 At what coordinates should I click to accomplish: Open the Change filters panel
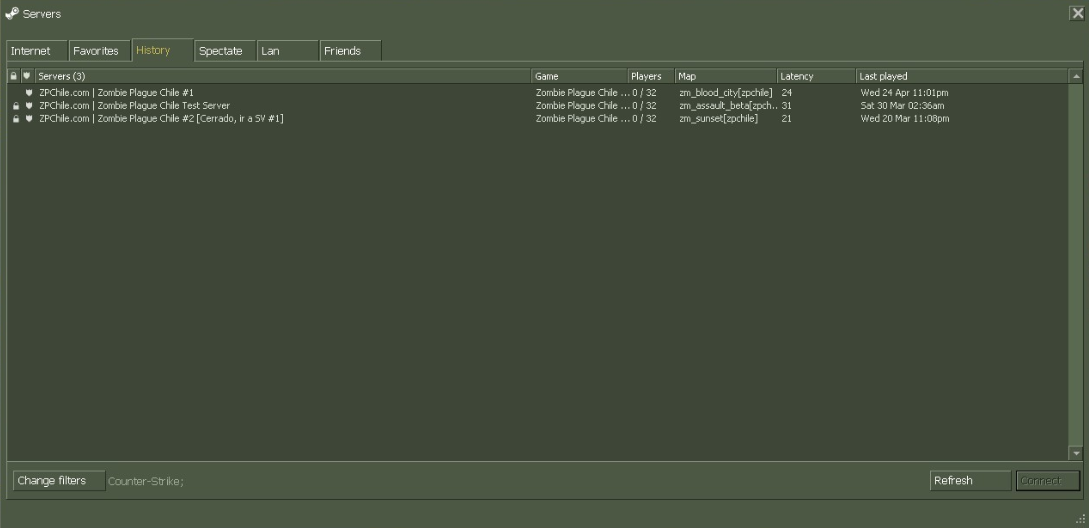click(x=59, y=481)
